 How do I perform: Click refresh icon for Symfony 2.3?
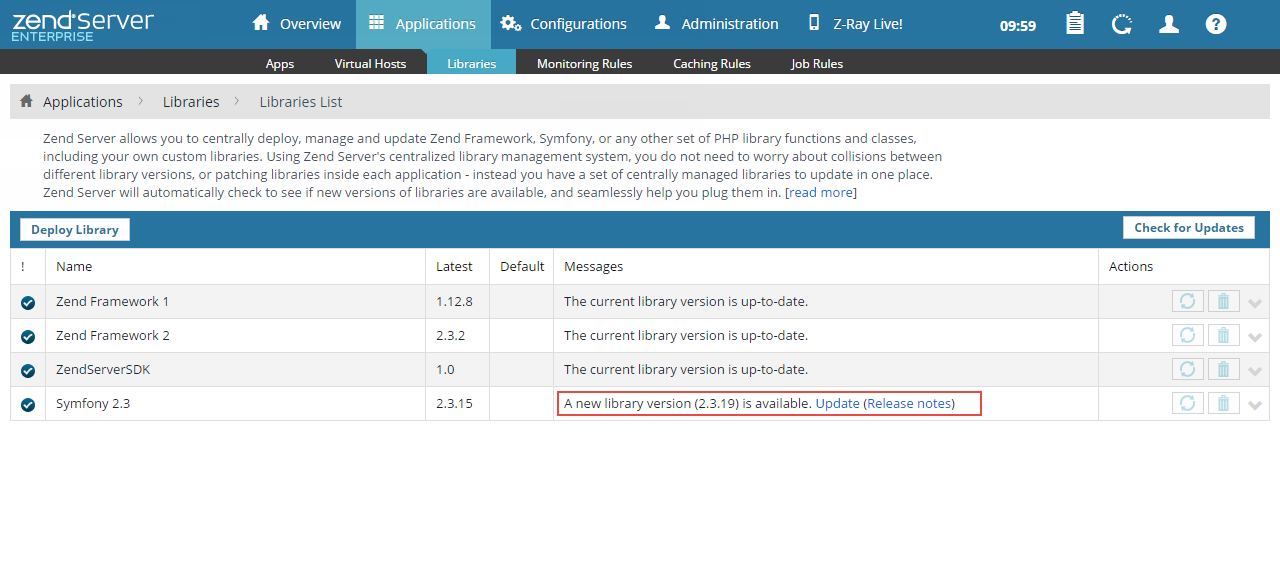(x=1187, y=403)
